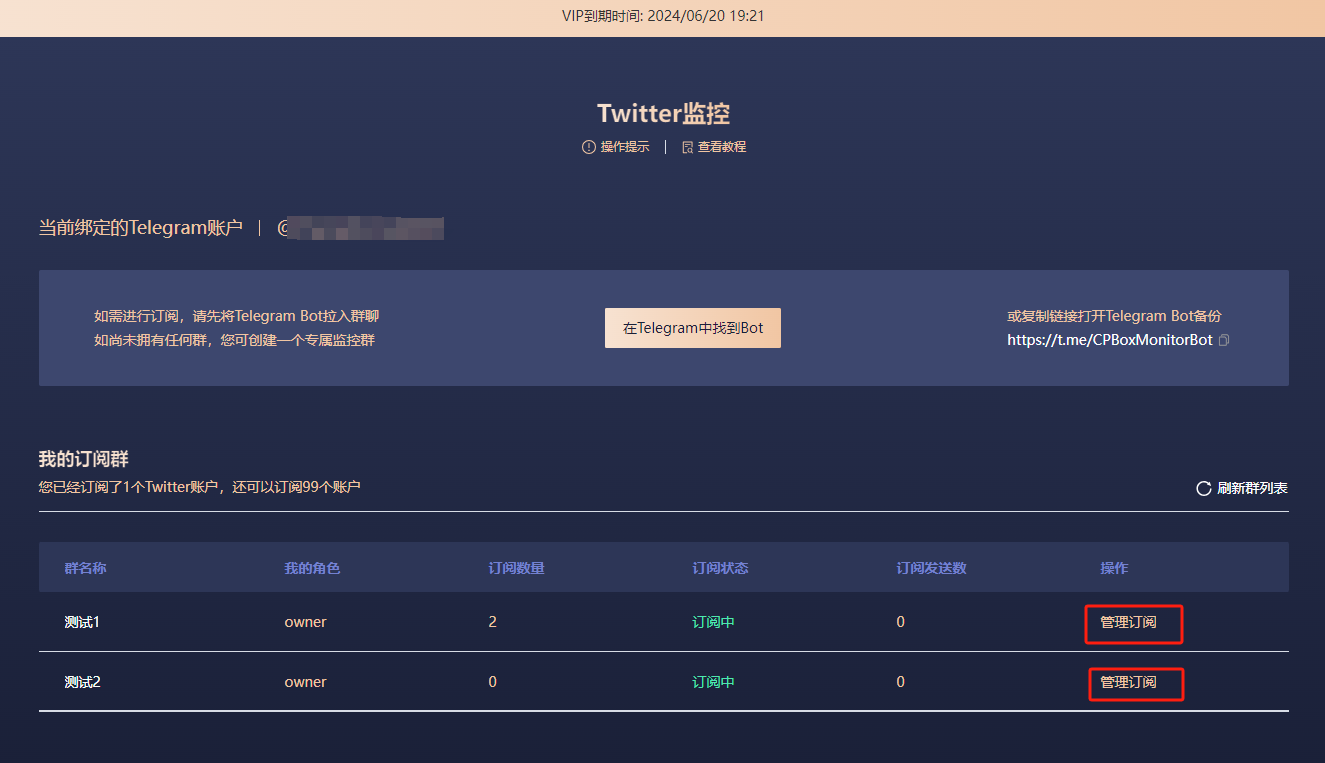This screenshot has width=1325, height=763.
Task: Click the 订阅状态 column header
Action: point(720,568)
